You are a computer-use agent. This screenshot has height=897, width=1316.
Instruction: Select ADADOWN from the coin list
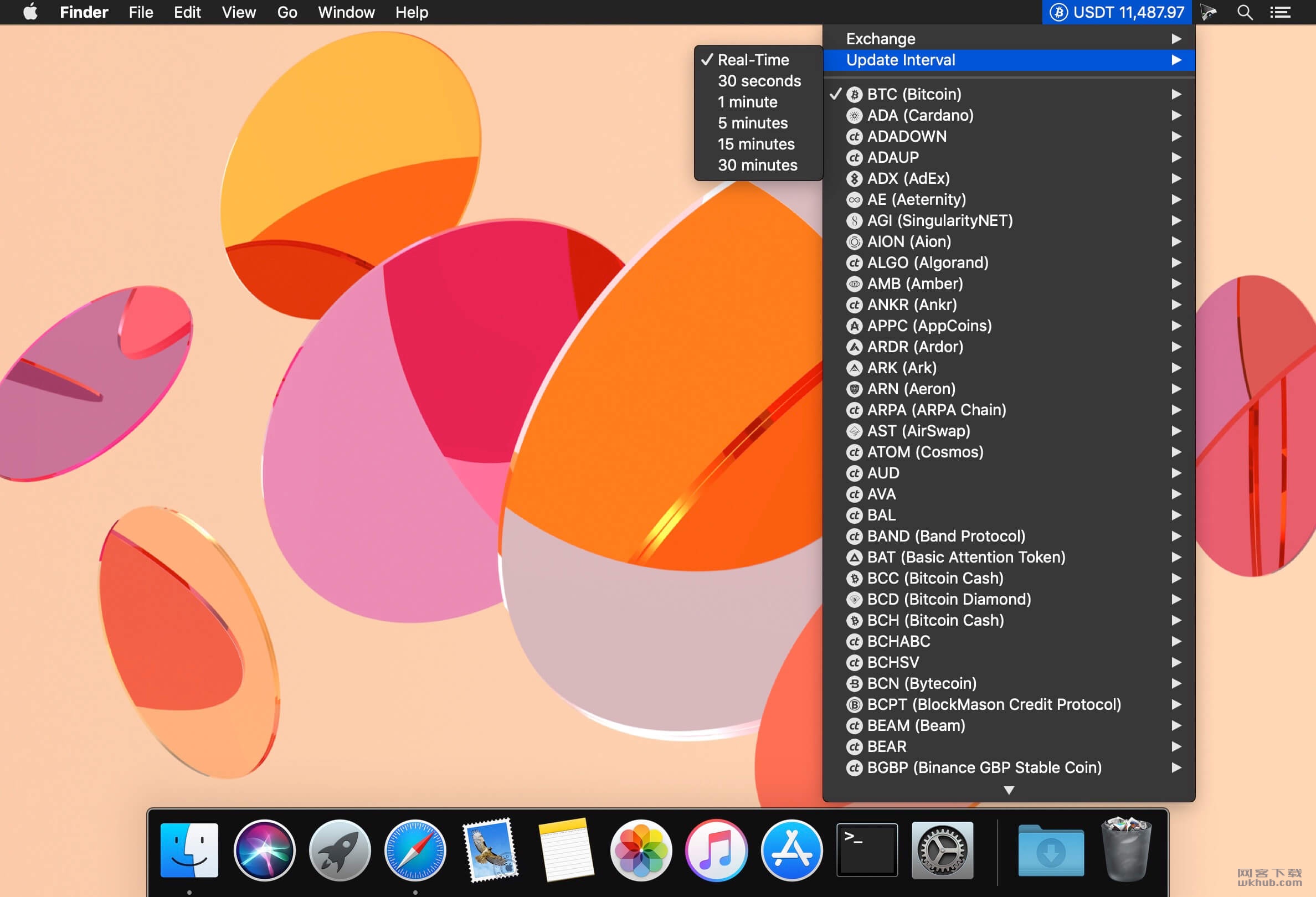[x=1009, y=136]
